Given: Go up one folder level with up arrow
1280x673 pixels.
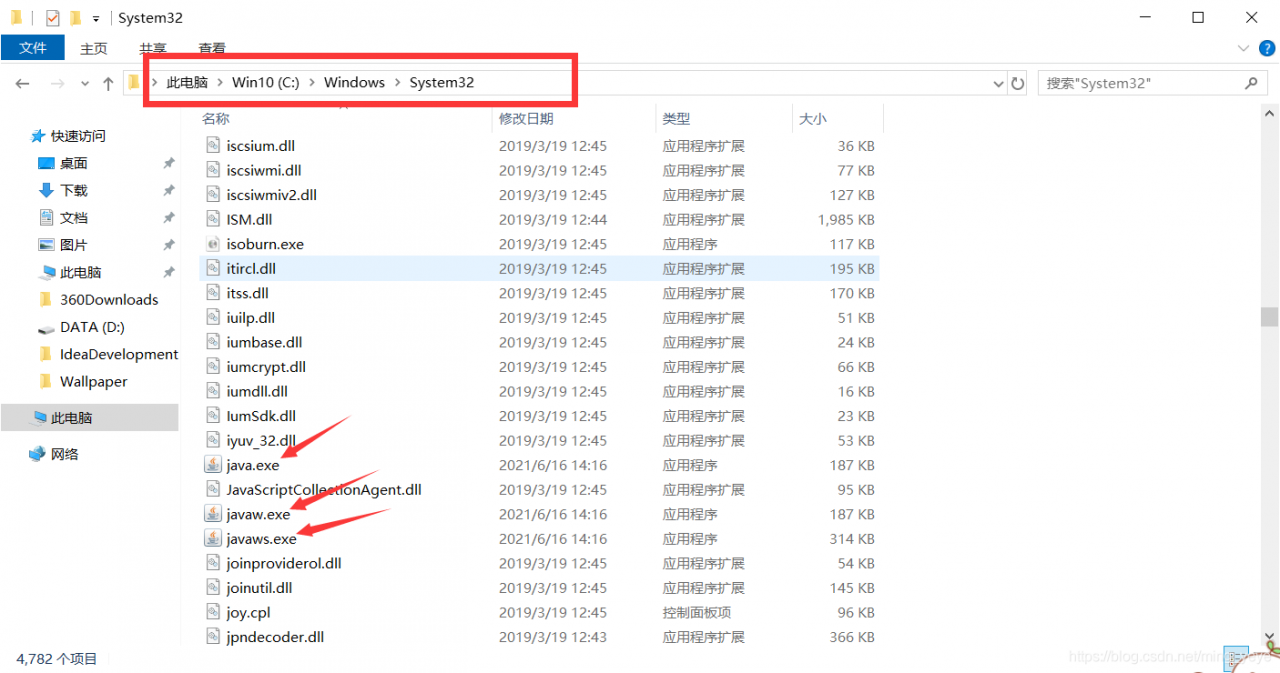Looking at the screenshot, I should (108, 84).
